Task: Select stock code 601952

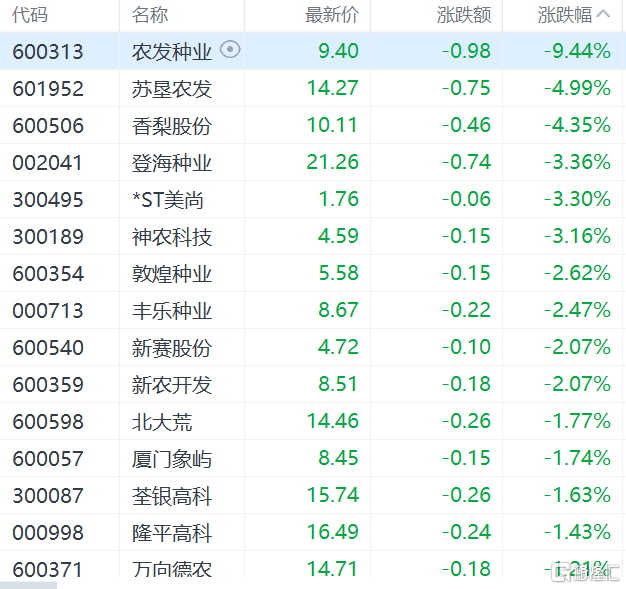Action: 48,89
